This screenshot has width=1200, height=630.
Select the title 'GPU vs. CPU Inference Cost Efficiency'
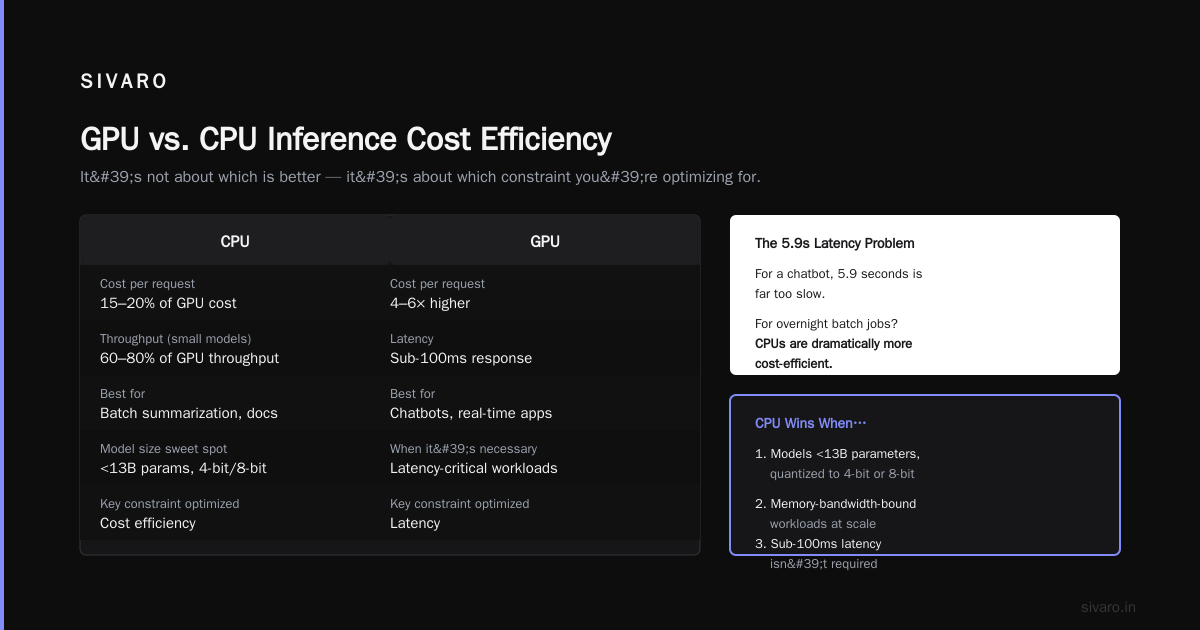345,139
